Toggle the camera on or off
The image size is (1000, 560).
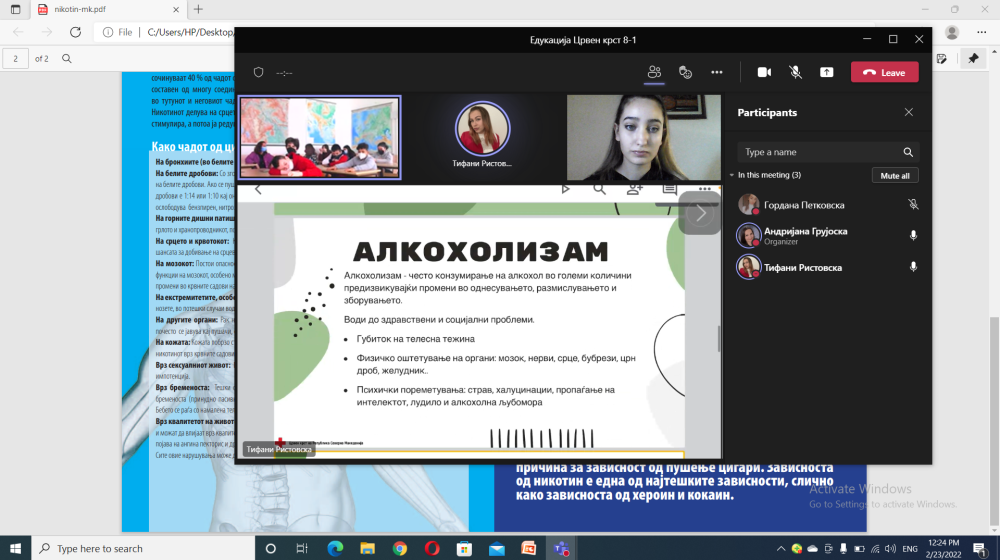click(x=764, y=72)
